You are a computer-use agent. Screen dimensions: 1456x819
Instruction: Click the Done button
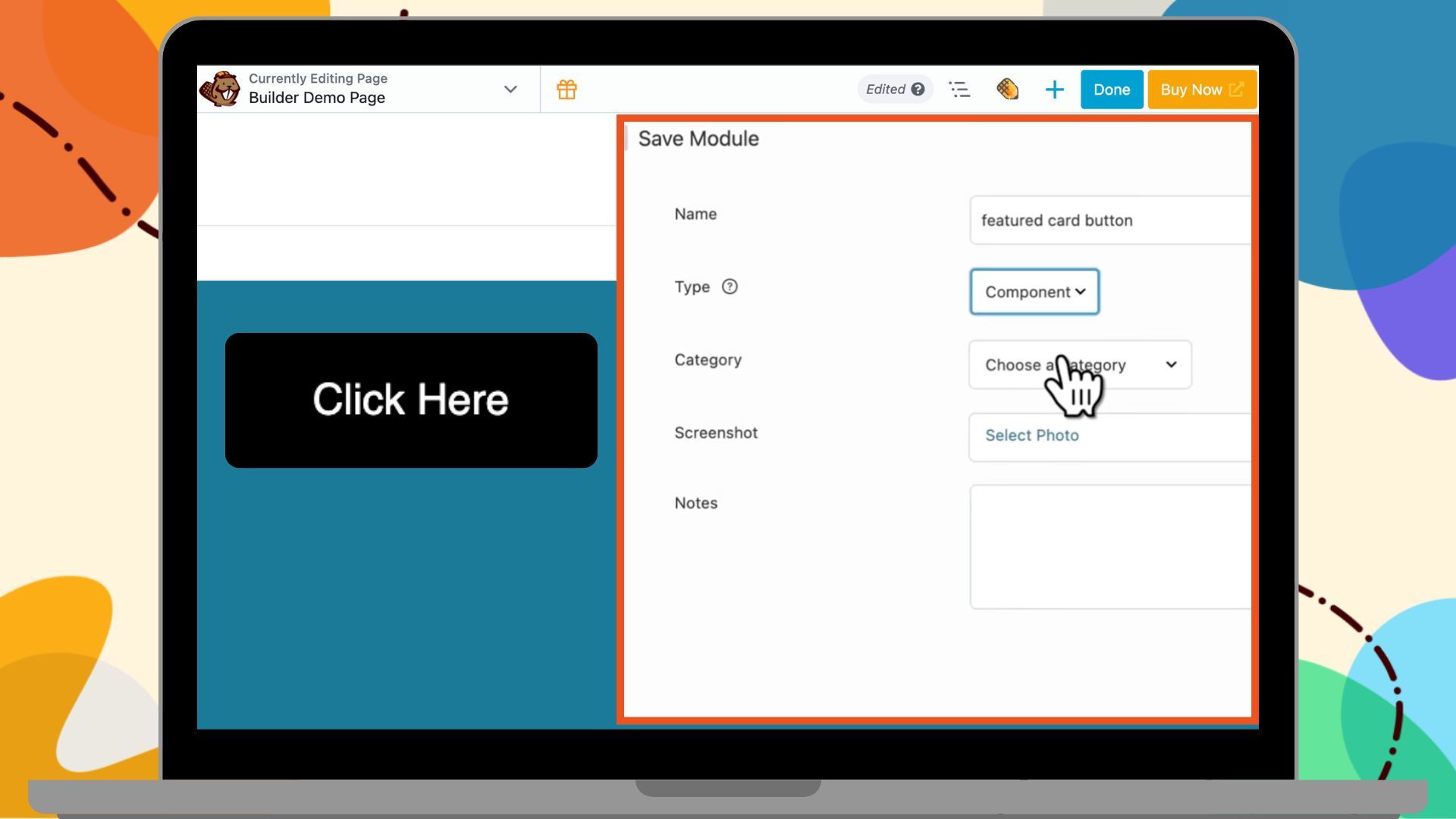point(1111,89)
